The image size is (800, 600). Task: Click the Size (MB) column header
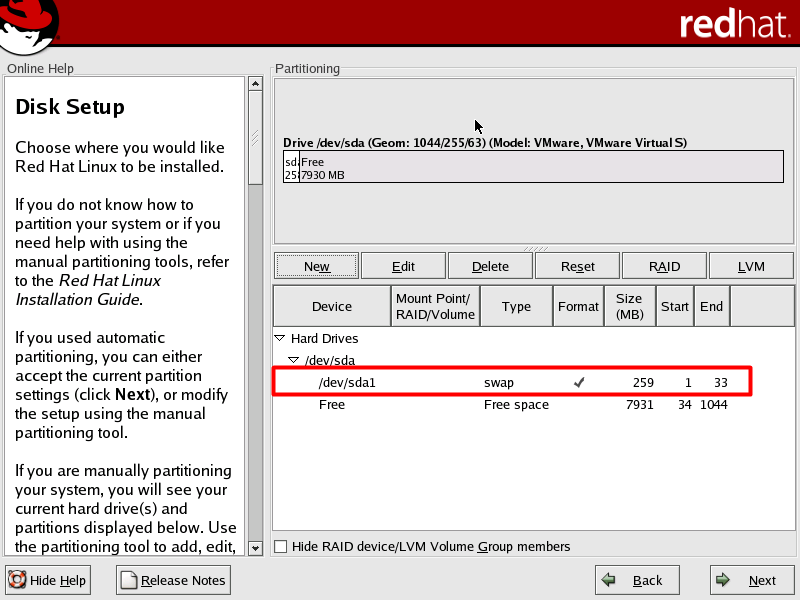pyautogui.click(x=630, y=306)
